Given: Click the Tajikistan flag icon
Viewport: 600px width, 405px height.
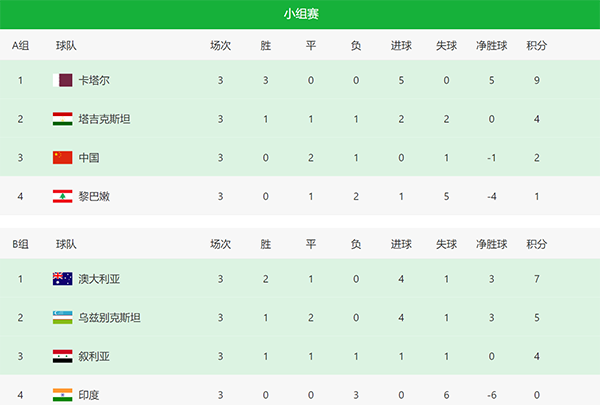Looking at the screenshot, I should 62,119.
